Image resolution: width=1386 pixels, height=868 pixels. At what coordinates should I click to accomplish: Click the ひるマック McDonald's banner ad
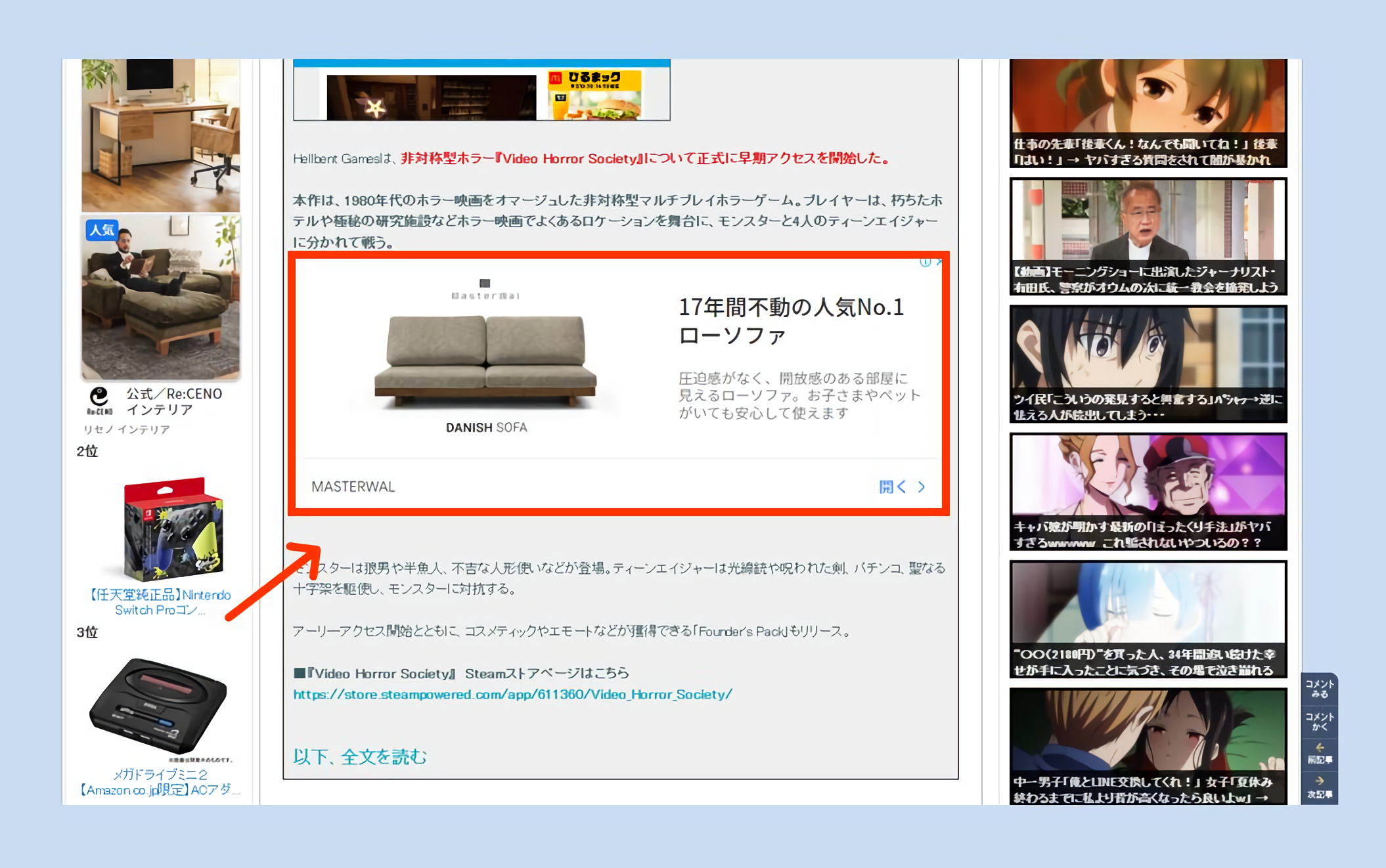[594, 95]
